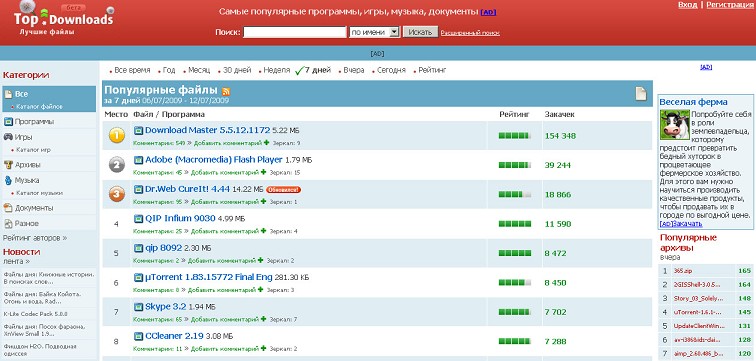
Task: Click the document icon in the header bar
Action: [x=641, y=94]
